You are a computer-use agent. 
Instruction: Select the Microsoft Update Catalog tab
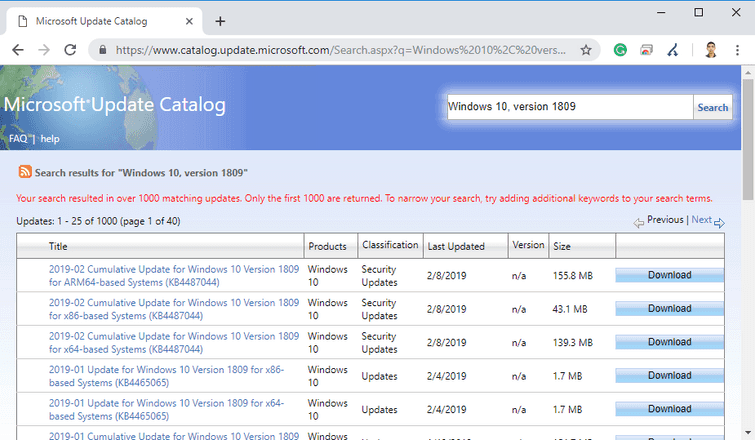(104, 21)
